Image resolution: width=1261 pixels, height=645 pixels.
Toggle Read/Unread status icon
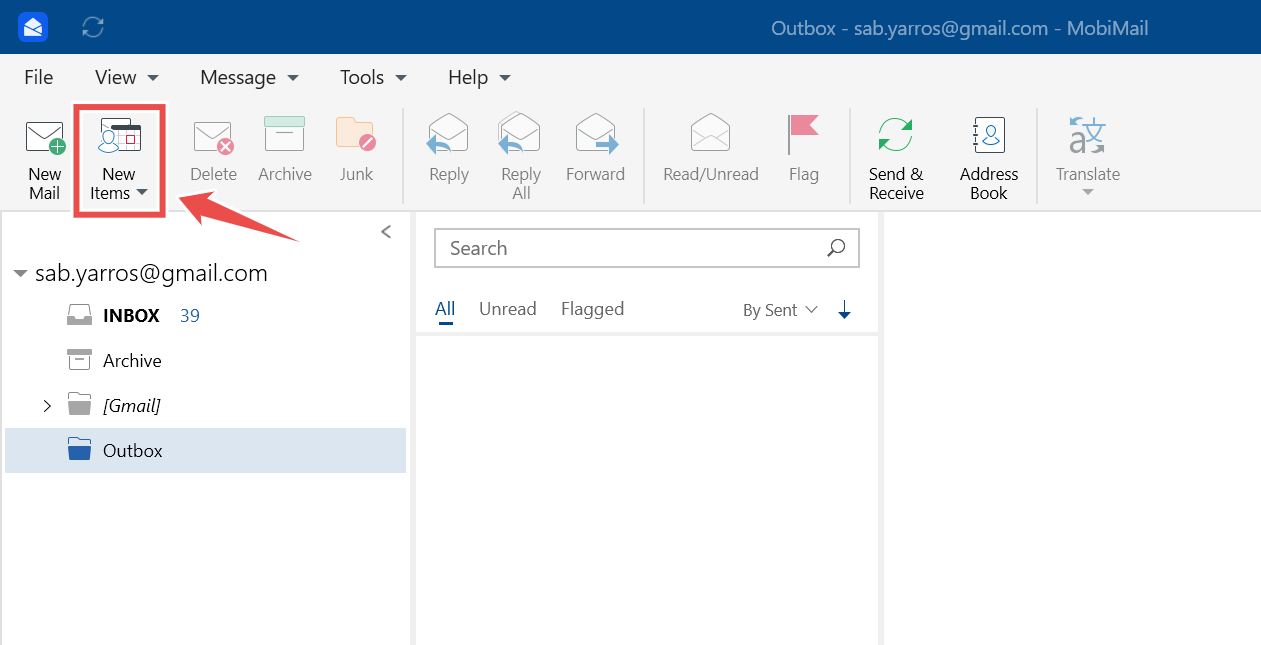coord(711,134)
